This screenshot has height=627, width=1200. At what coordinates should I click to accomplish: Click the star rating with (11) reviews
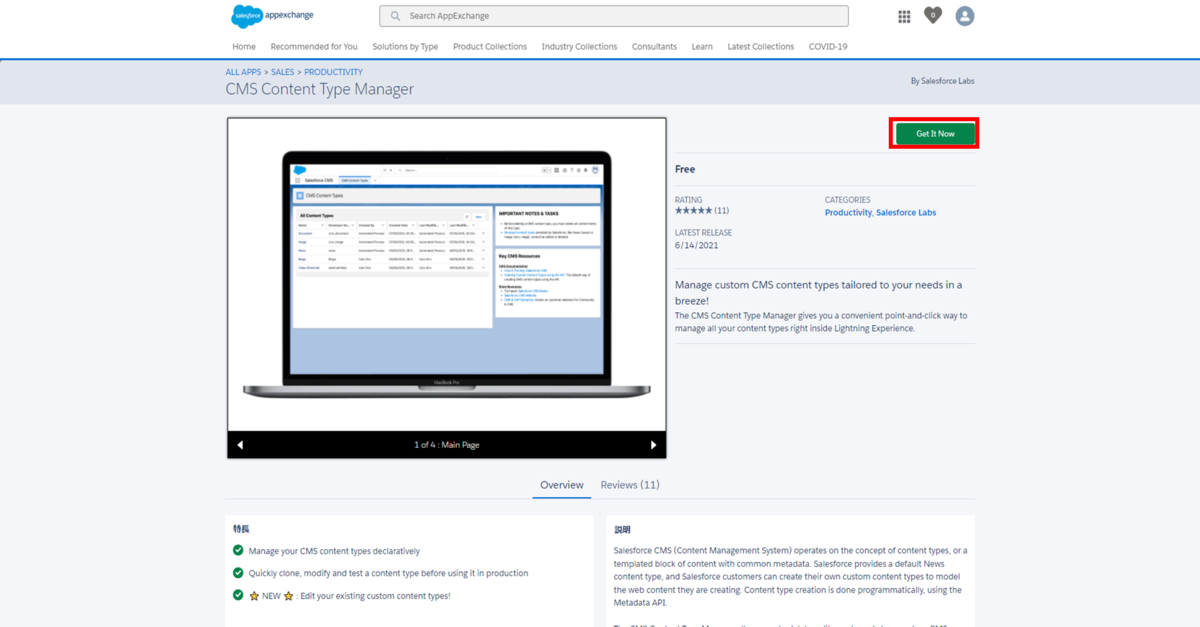tap(702, 211)
